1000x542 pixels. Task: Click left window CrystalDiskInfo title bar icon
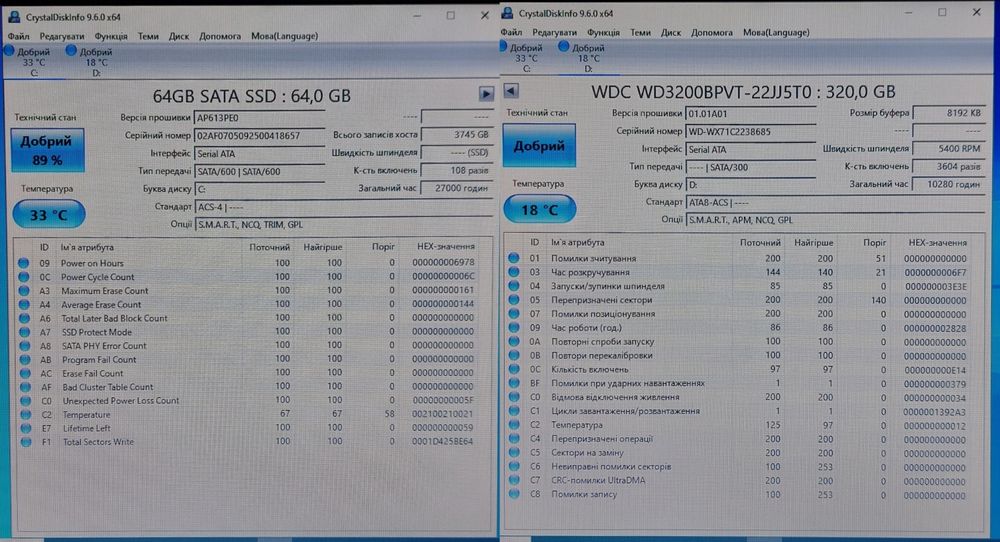point(15,17)
